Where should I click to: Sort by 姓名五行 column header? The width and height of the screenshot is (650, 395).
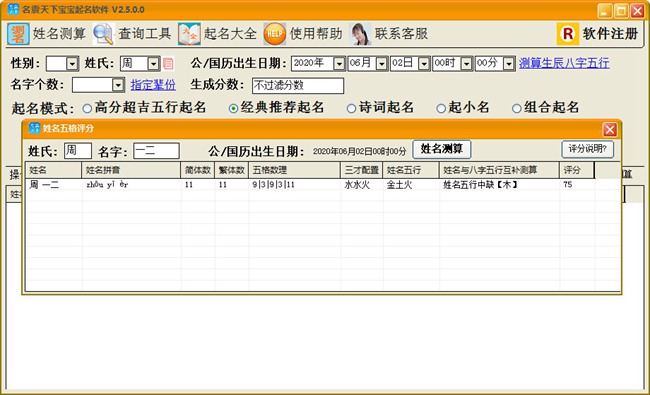point(411,170)
